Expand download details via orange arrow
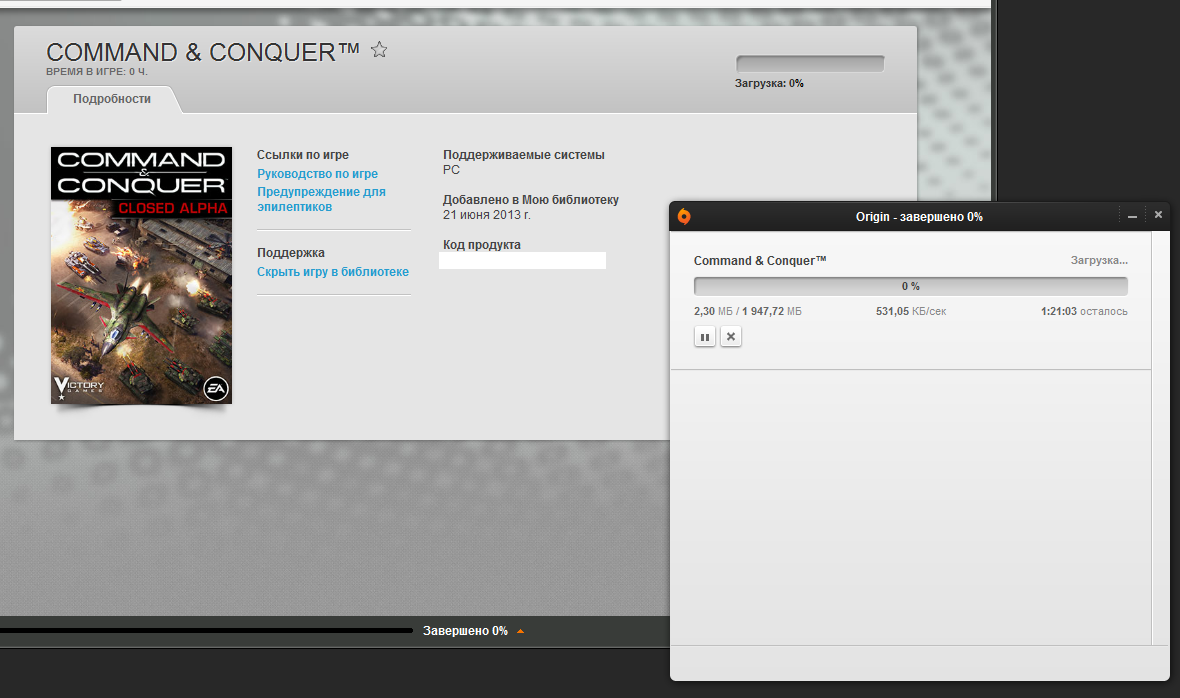The height and width of the screenshot is (698, 1180). pos(520,631)
